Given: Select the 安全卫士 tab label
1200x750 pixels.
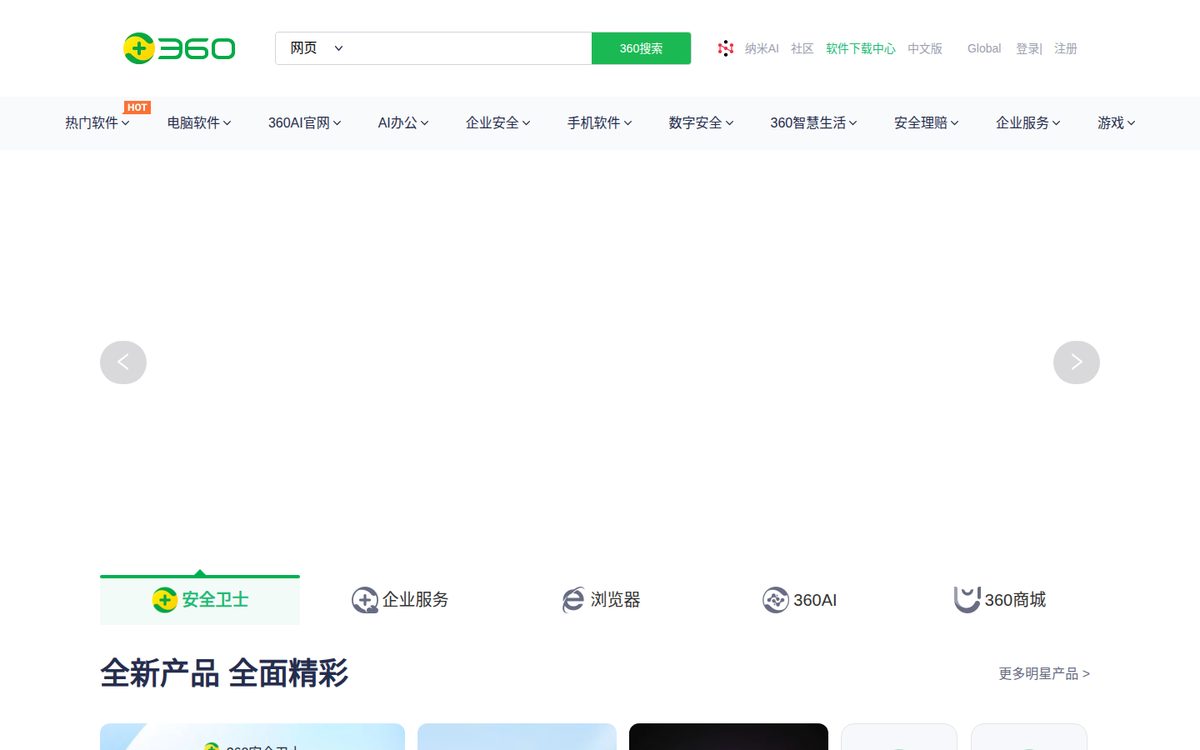Looking at the screenshot, I should pos(215,600).
